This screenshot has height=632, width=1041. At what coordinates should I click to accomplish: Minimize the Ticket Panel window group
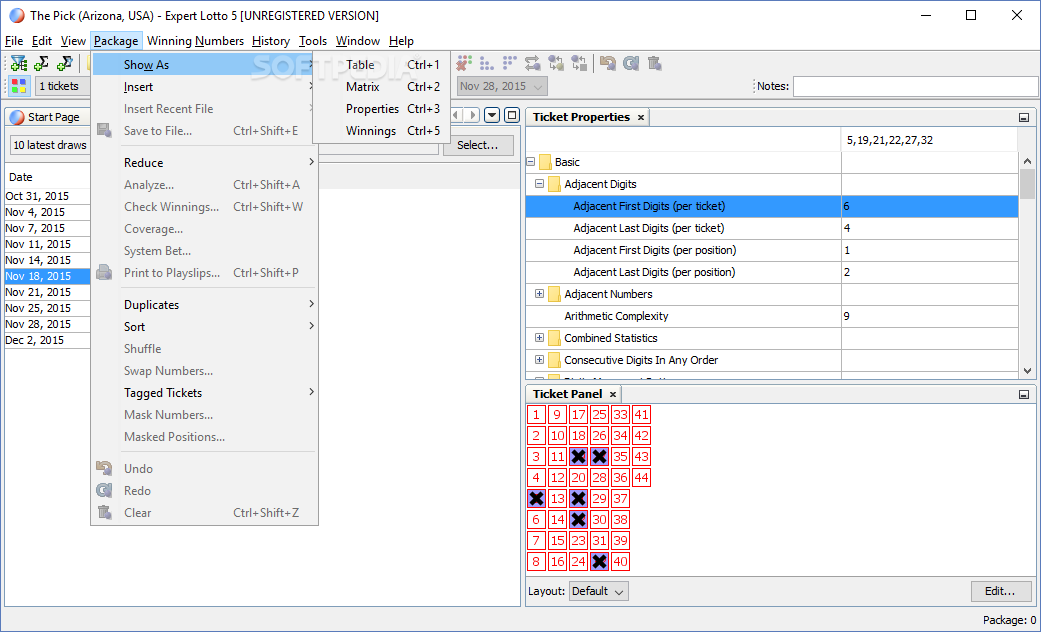tap(1024, 394)
